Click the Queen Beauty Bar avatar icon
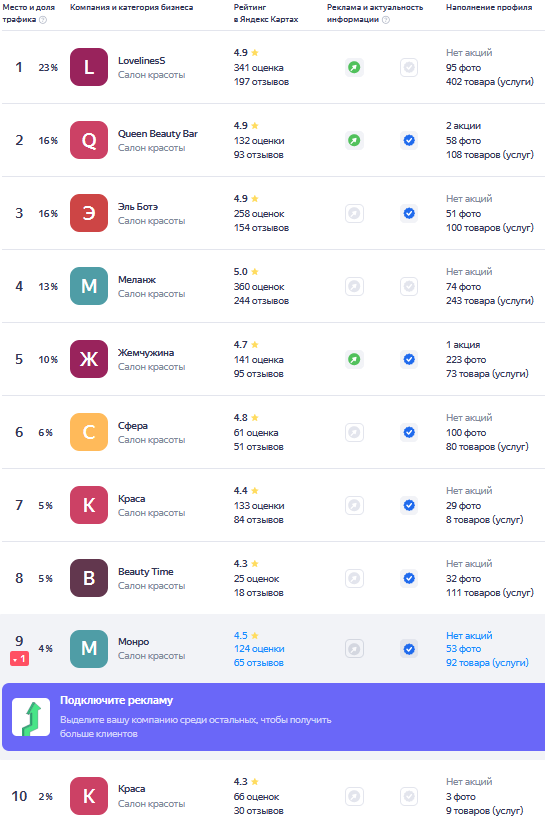 point(89,140)
